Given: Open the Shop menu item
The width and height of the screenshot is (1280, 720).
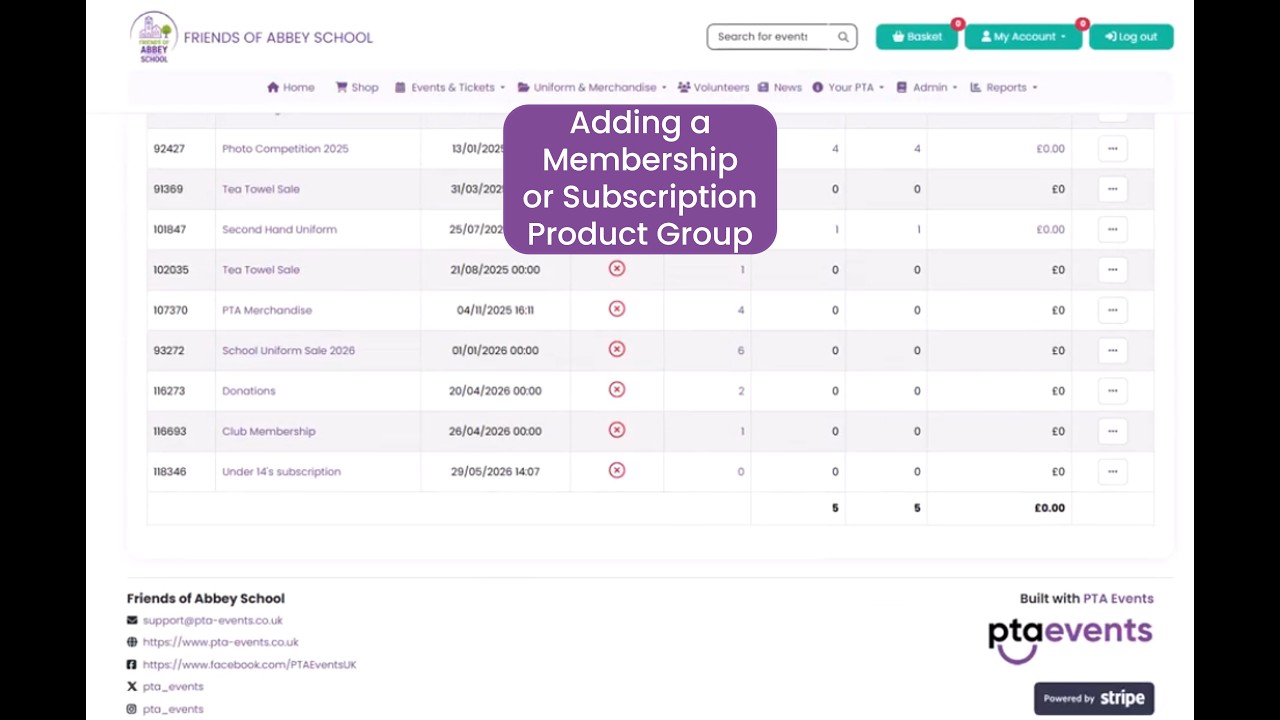Looking at the screenshot, I should click(x=357, y=87).
